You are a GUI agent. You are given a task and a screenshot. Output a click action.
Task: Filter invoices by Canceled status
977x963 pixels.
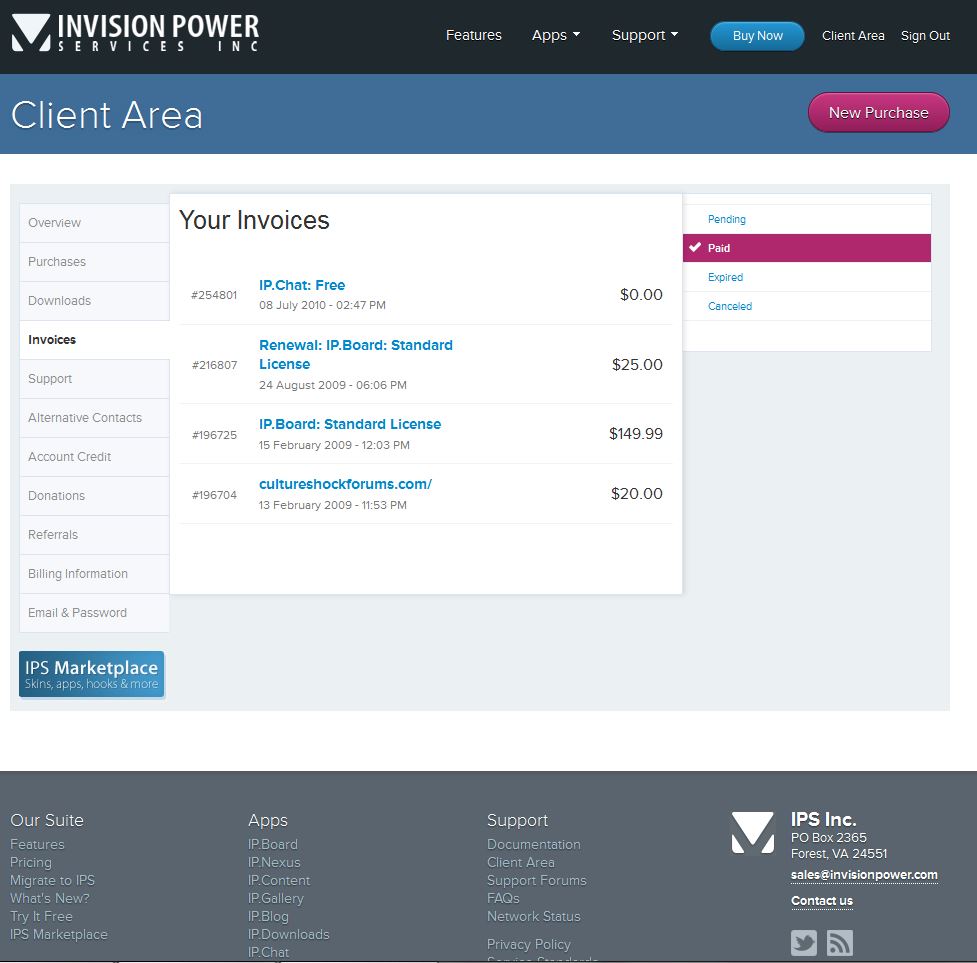807,306
